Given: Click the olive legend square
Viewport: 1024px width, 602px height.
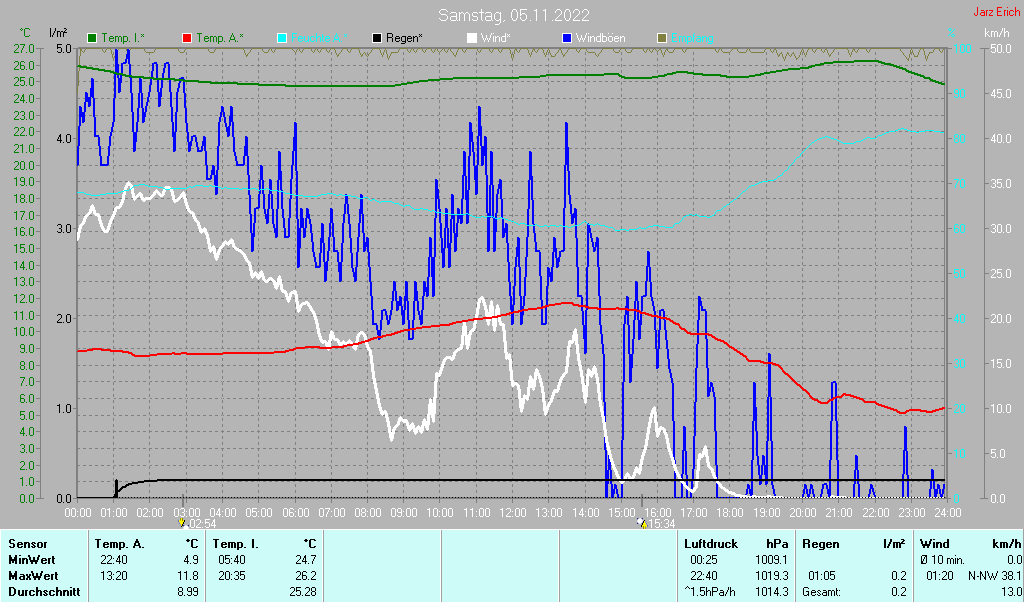Looking at the screenshot, I should coord(661,38).
